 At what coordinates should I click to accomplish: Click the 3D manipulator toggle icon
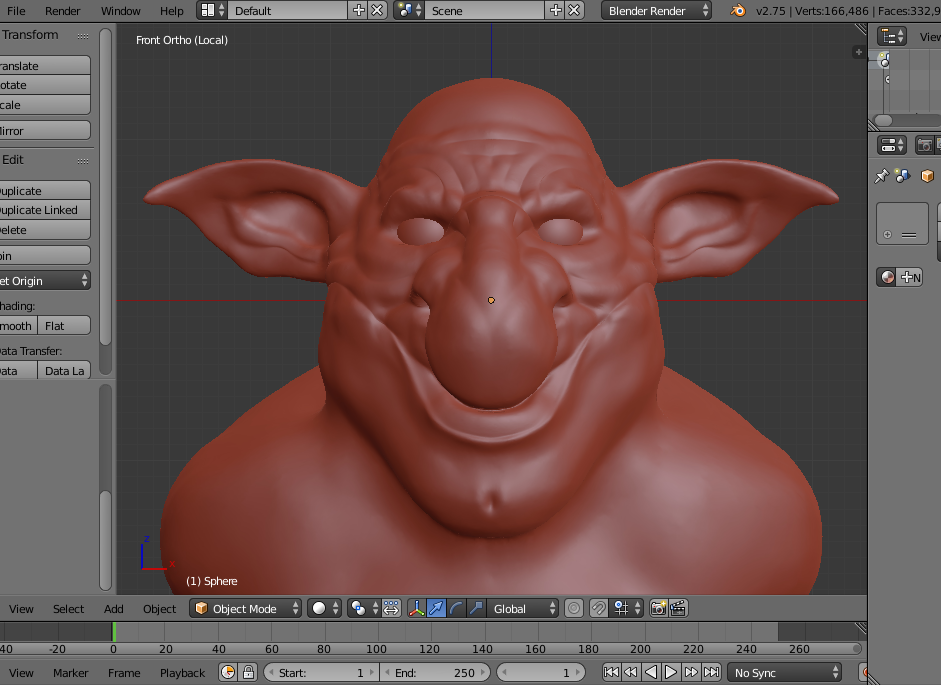tap(417, 608)
